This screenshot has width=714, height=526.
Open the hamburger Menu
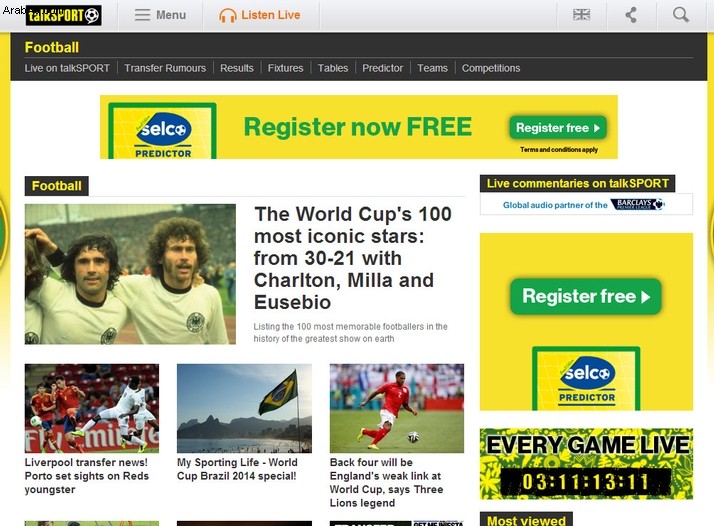click(x=160, y=15)
